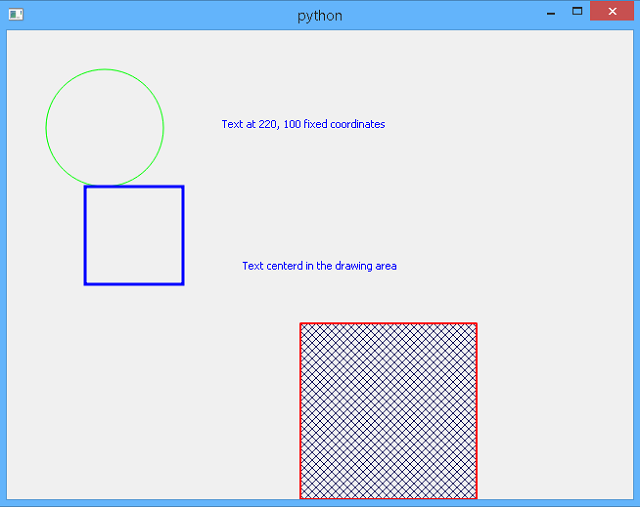The width and height of the screenshot is (640, 507).
Task: Minimize the python window
Action: pos(551,12)
